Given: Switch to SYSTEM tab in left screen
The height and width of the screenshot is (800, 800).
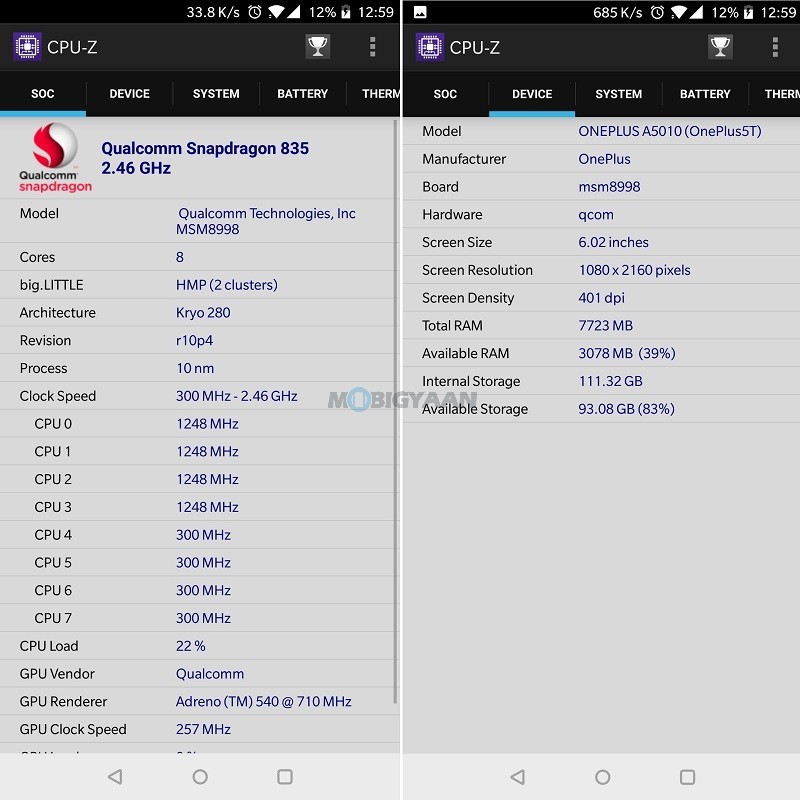Looking at the screenshot, I should (216, 94).
